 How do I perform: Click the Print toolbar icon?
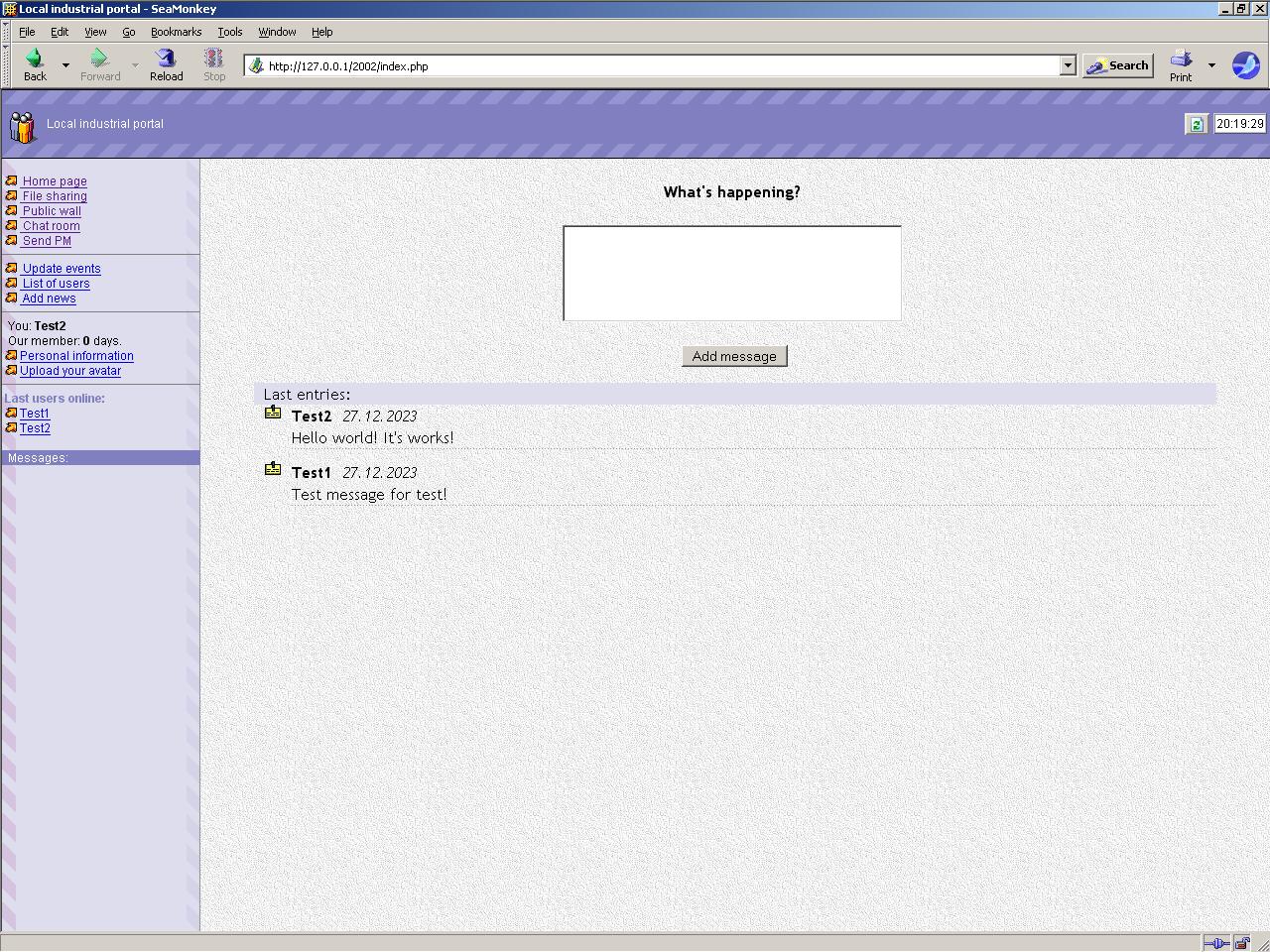click(x=1181, y=60)
